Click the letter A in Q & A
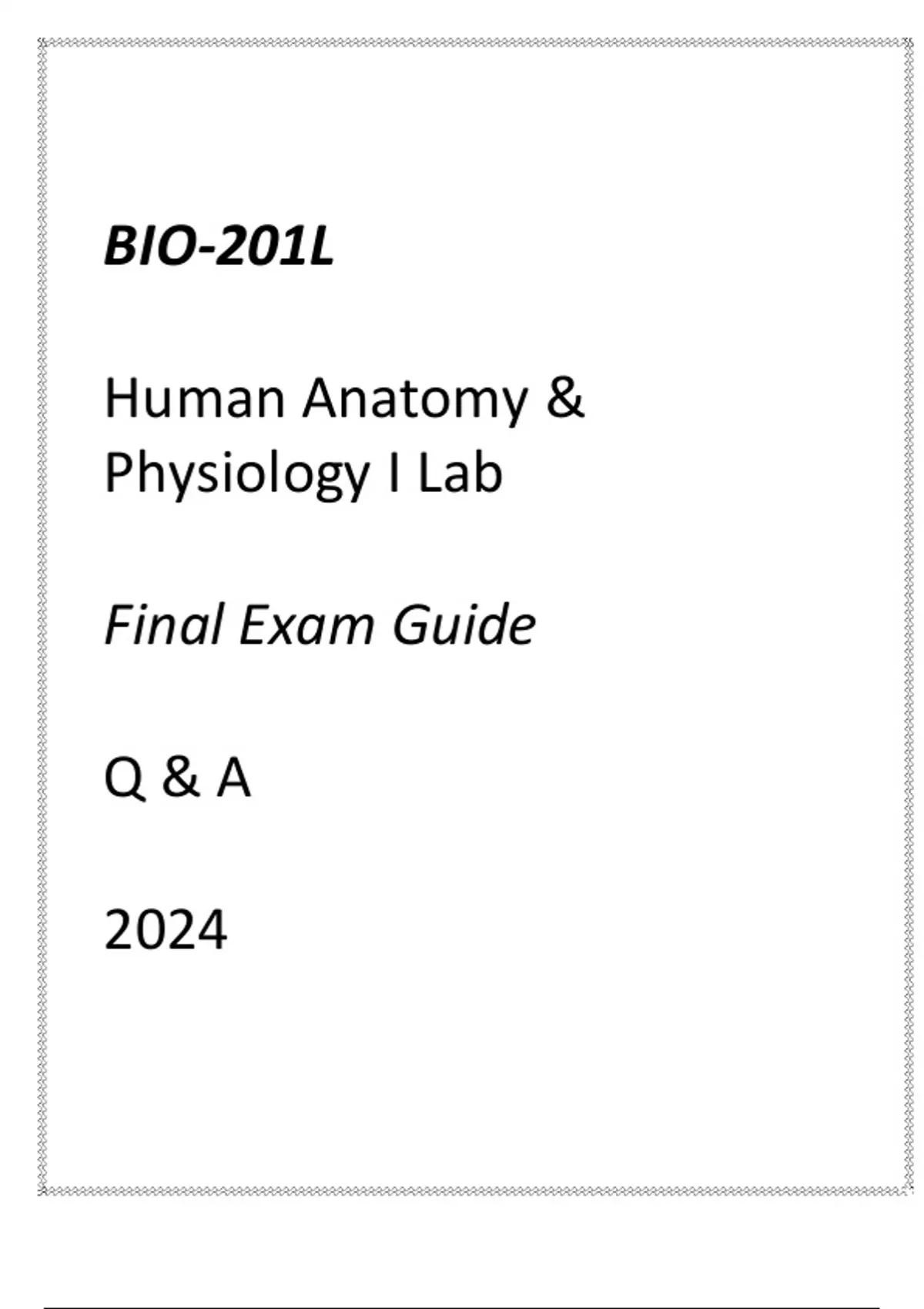The image size is (924, 1309). point(233,778)
